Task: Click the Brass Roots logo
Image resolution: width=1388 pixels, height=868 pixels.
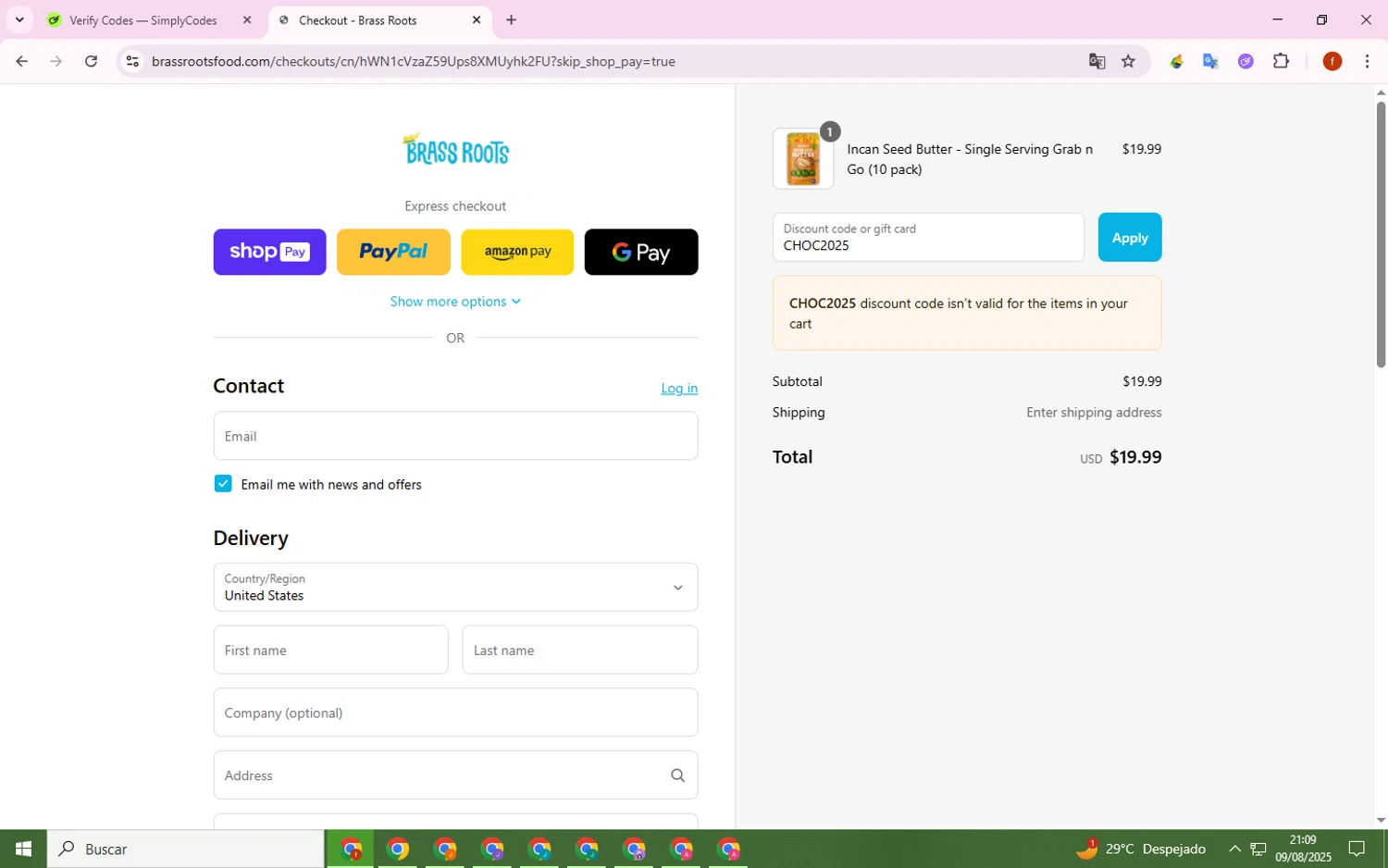Action: (455, 149)
